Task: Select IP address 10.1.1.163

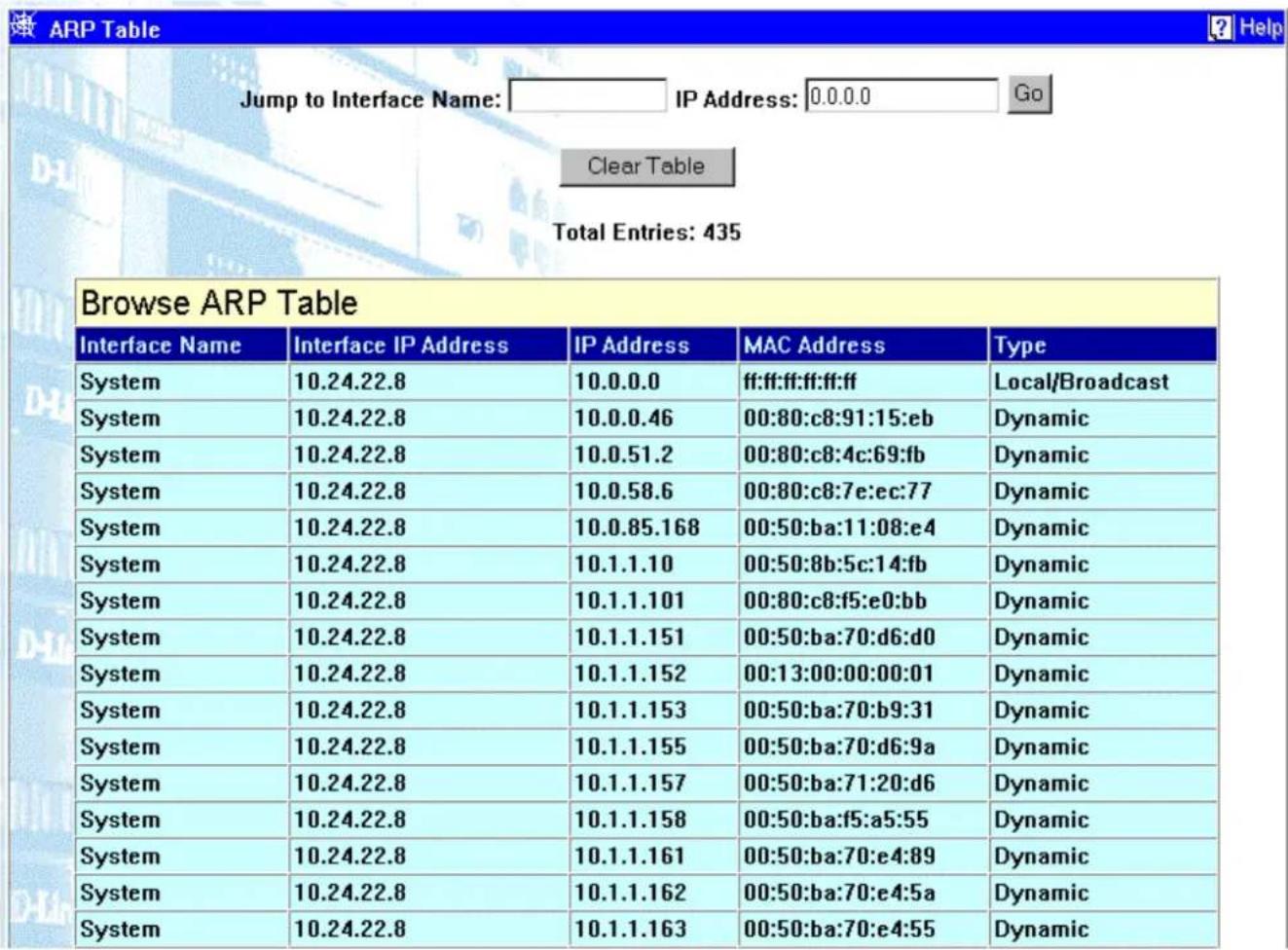Action: pyautogui.click(x=630, y=930)
